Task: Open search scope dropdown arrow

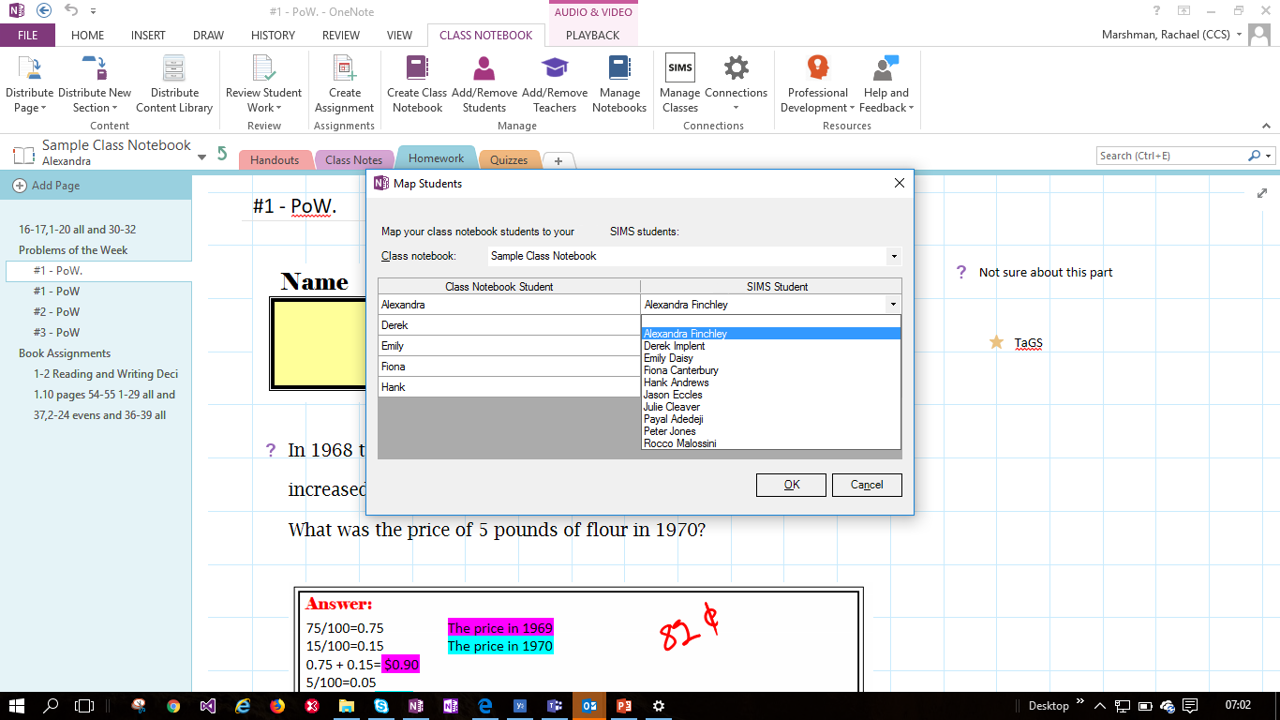Action: coord(1270,156)
